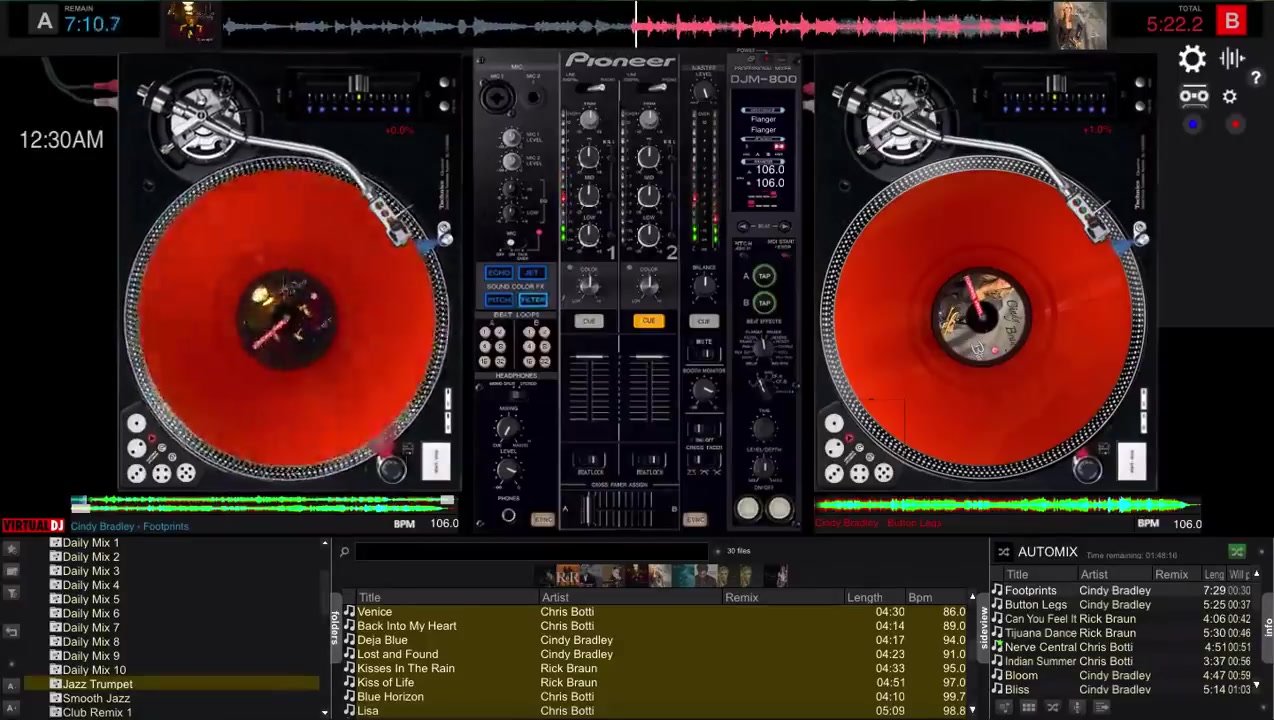Click the blue indicator dot at top right

[1193, 125]
